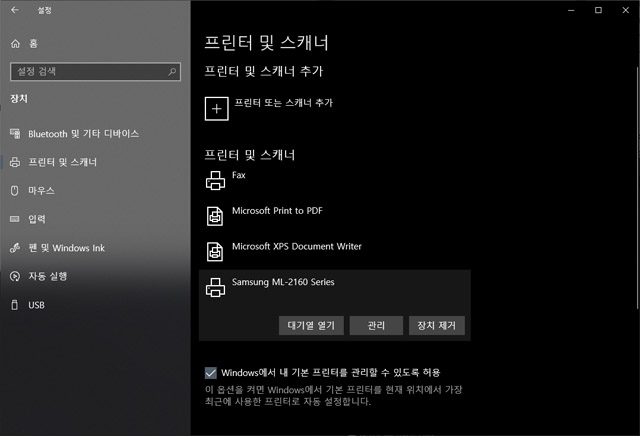The image size is (640, 436).
Task: Click the vertical scrollbar on the right
Action: pos(638,188)
